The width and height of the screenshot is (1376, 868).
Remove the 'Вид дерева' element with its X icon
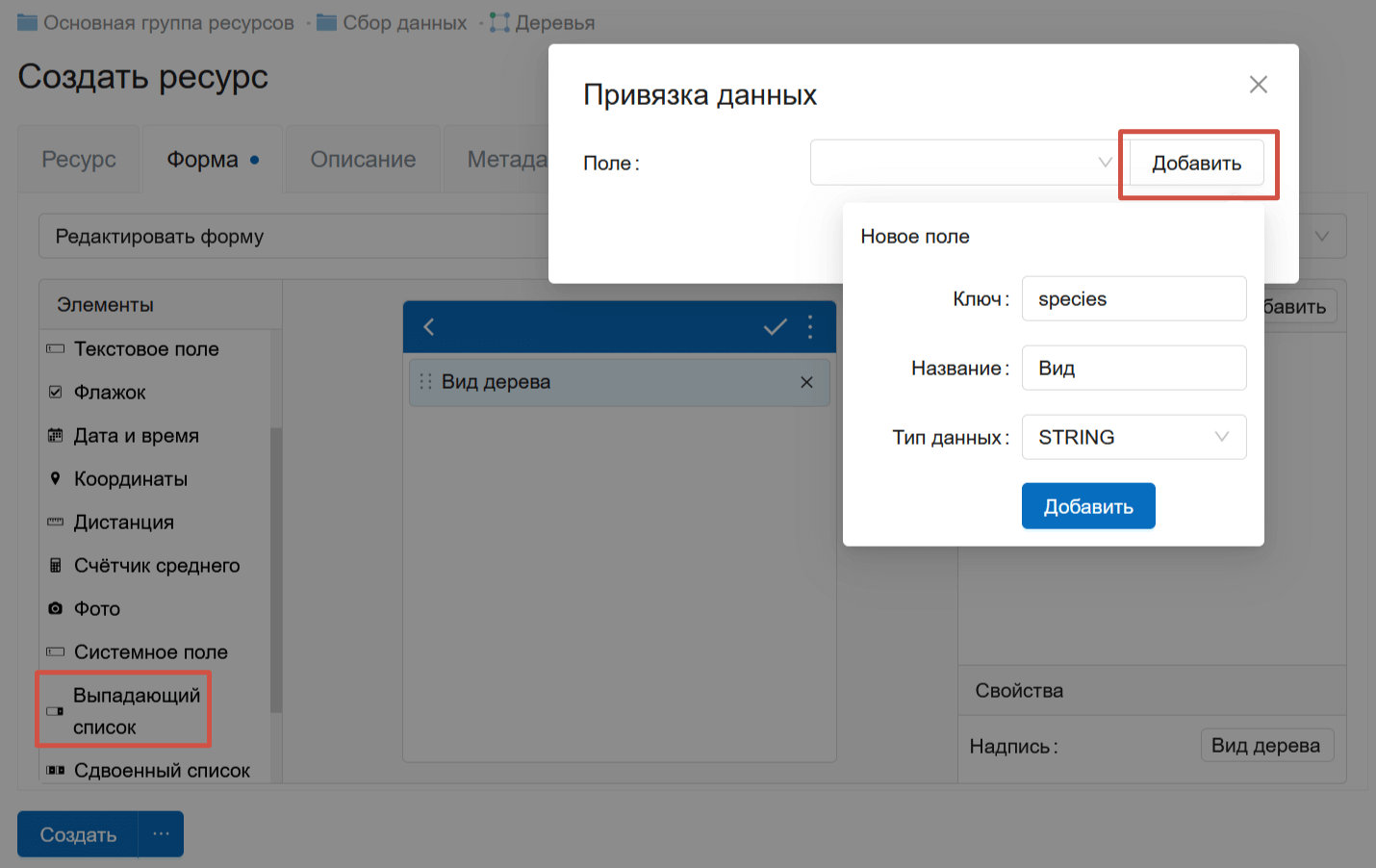(806, 382)
